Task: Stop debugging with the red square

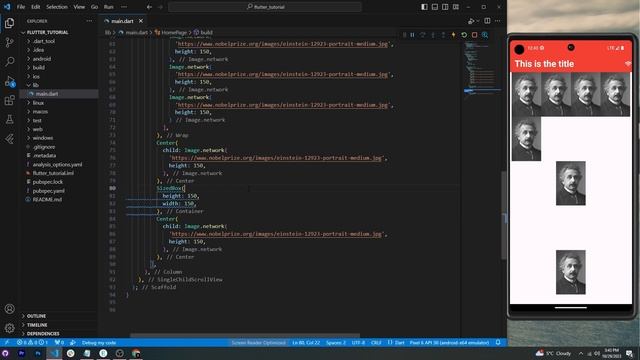Action: (x=474, y=35)
